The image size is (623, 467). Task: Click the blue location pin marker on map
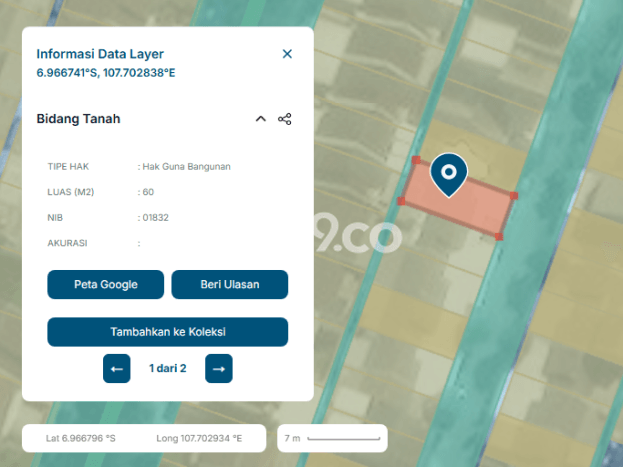click(449, 174)
